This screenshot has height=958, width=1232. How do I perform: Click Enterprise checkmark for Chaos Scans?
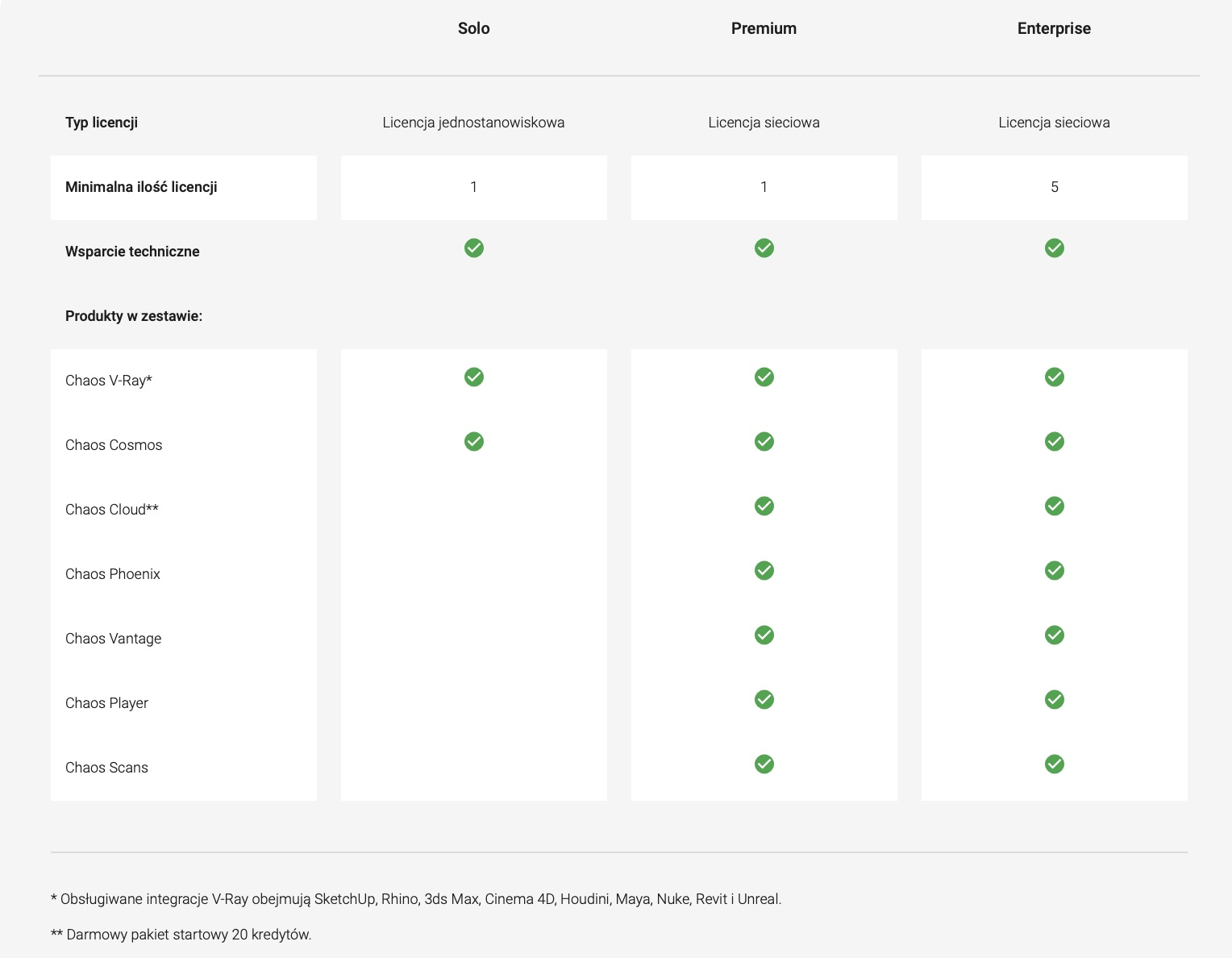(x=1055, y=764)
